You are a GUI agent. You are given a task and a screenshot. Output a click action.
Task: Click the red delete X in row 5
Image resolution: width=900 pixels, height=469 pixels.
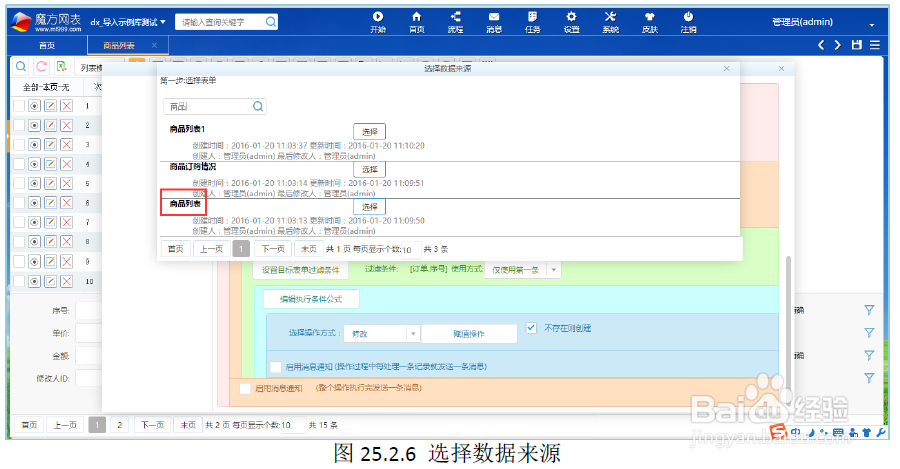click(67, 184)
